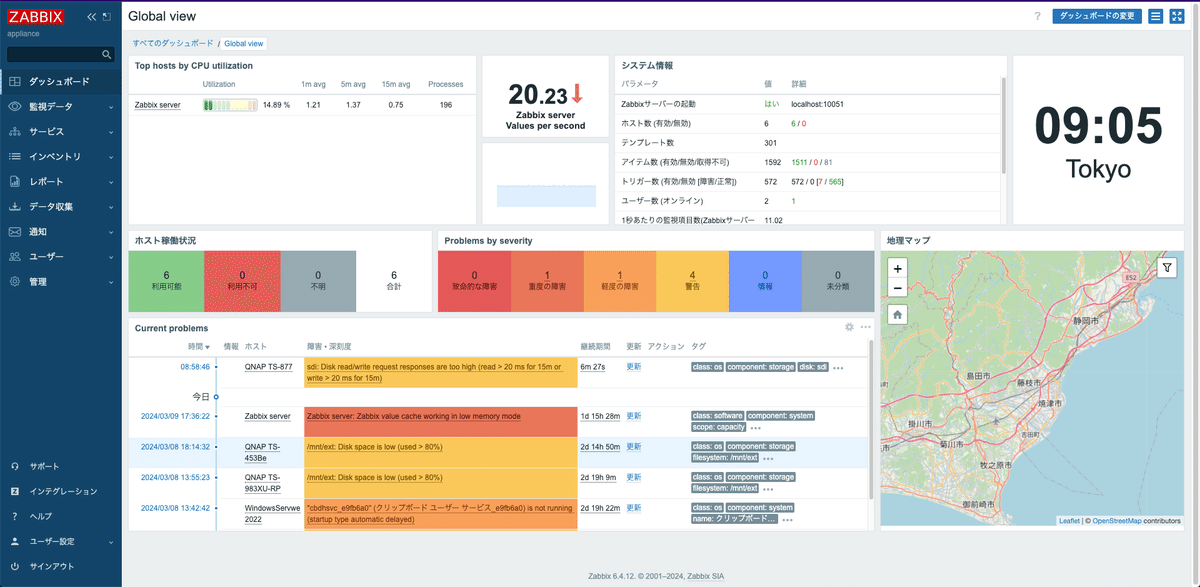Expand the 監視データ menu

click(61, 106)
